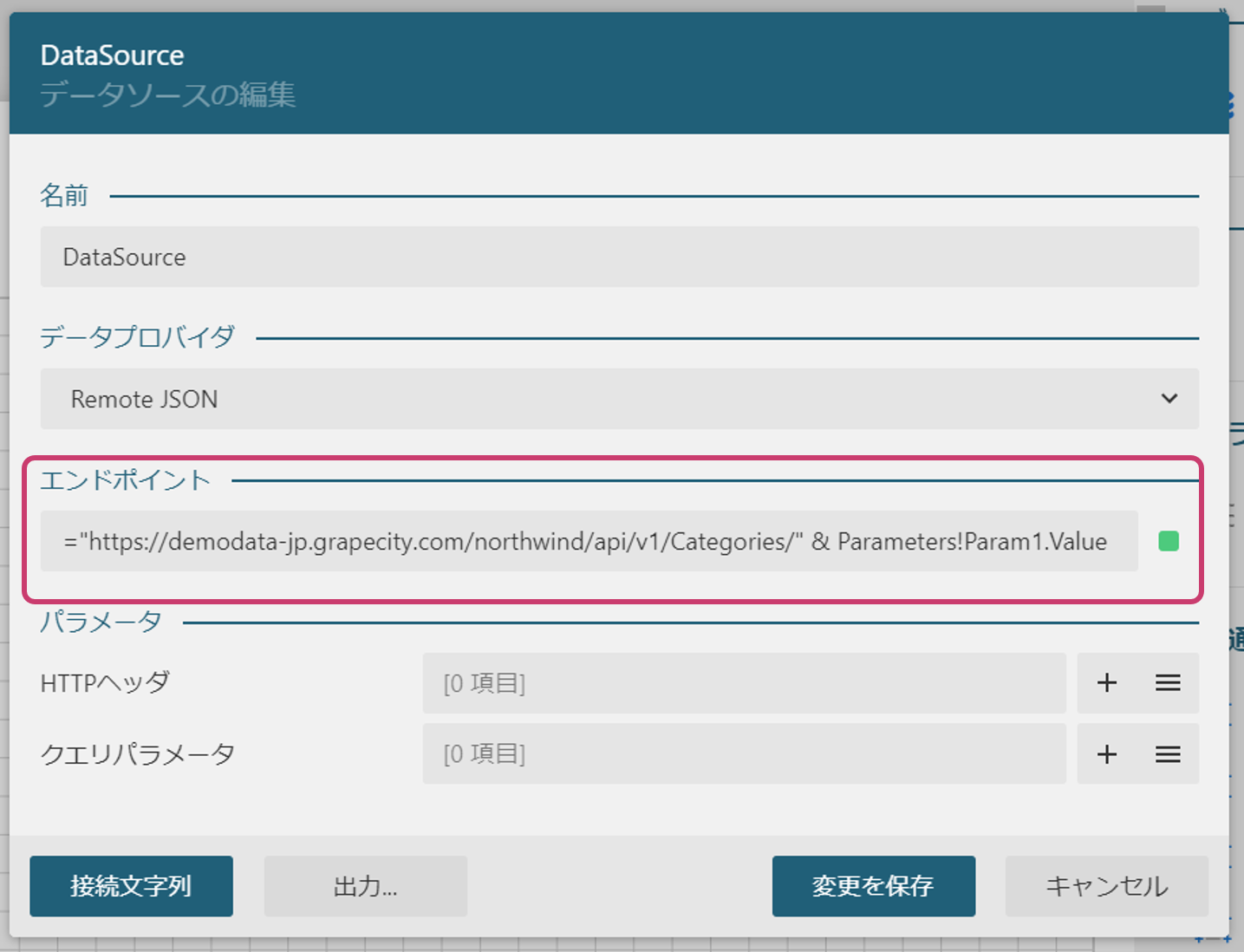Open the Remote JSON data provider dropdown
Image resolution: width=1244 pixels, height=952 pixels.
pyautogui.click(x=620, y=399)
